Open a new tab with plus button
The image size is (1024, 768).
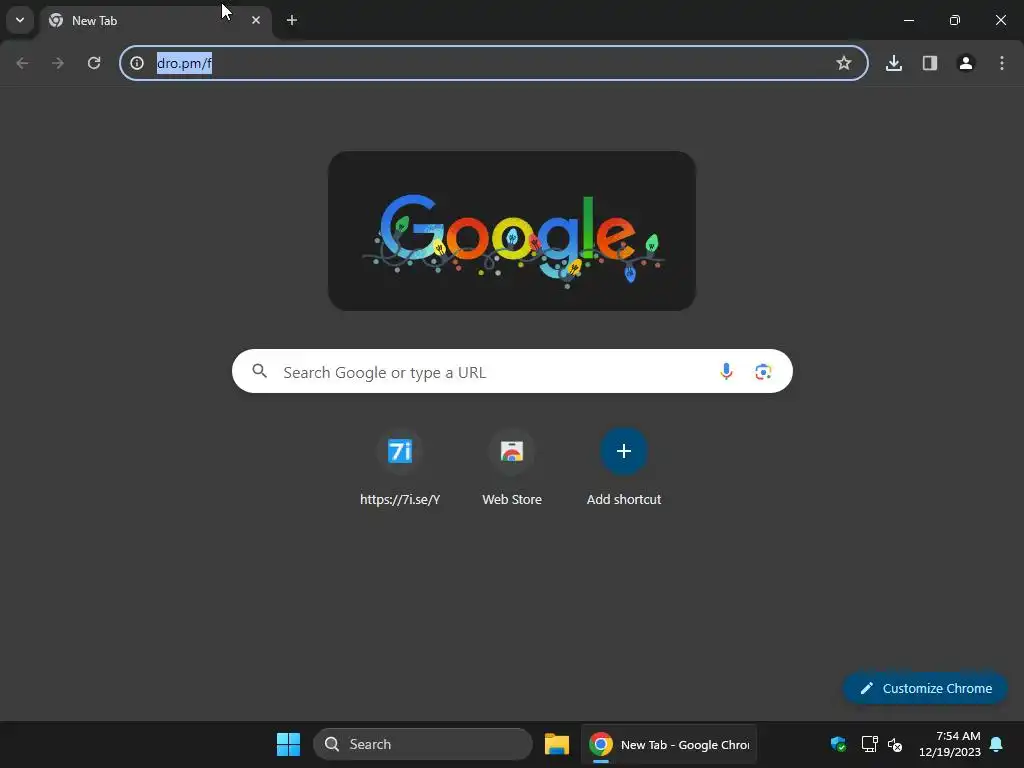292,20
